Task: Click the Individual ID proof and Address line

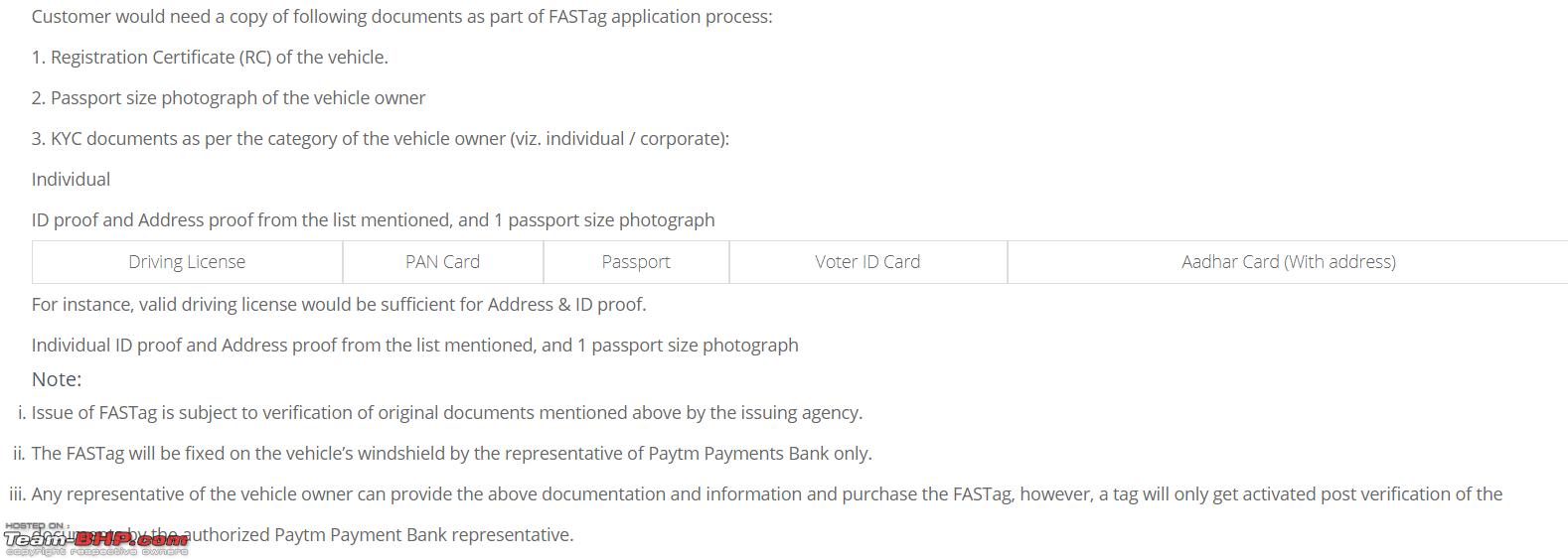Action: pos(414,346)
